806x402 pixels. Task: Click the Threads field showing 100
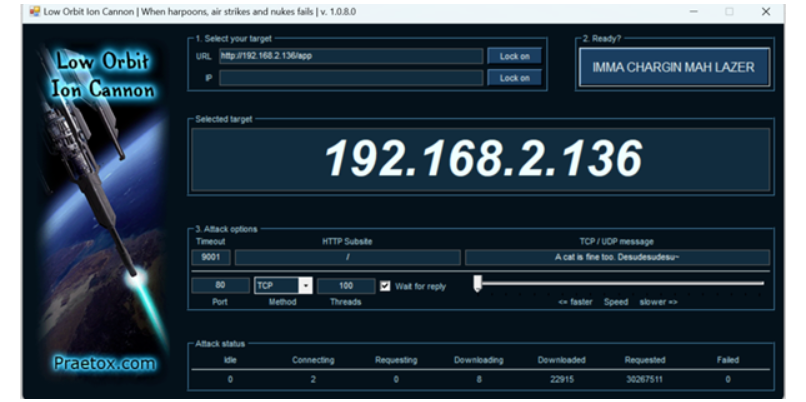pyautogui.click(x=346, y=286)
